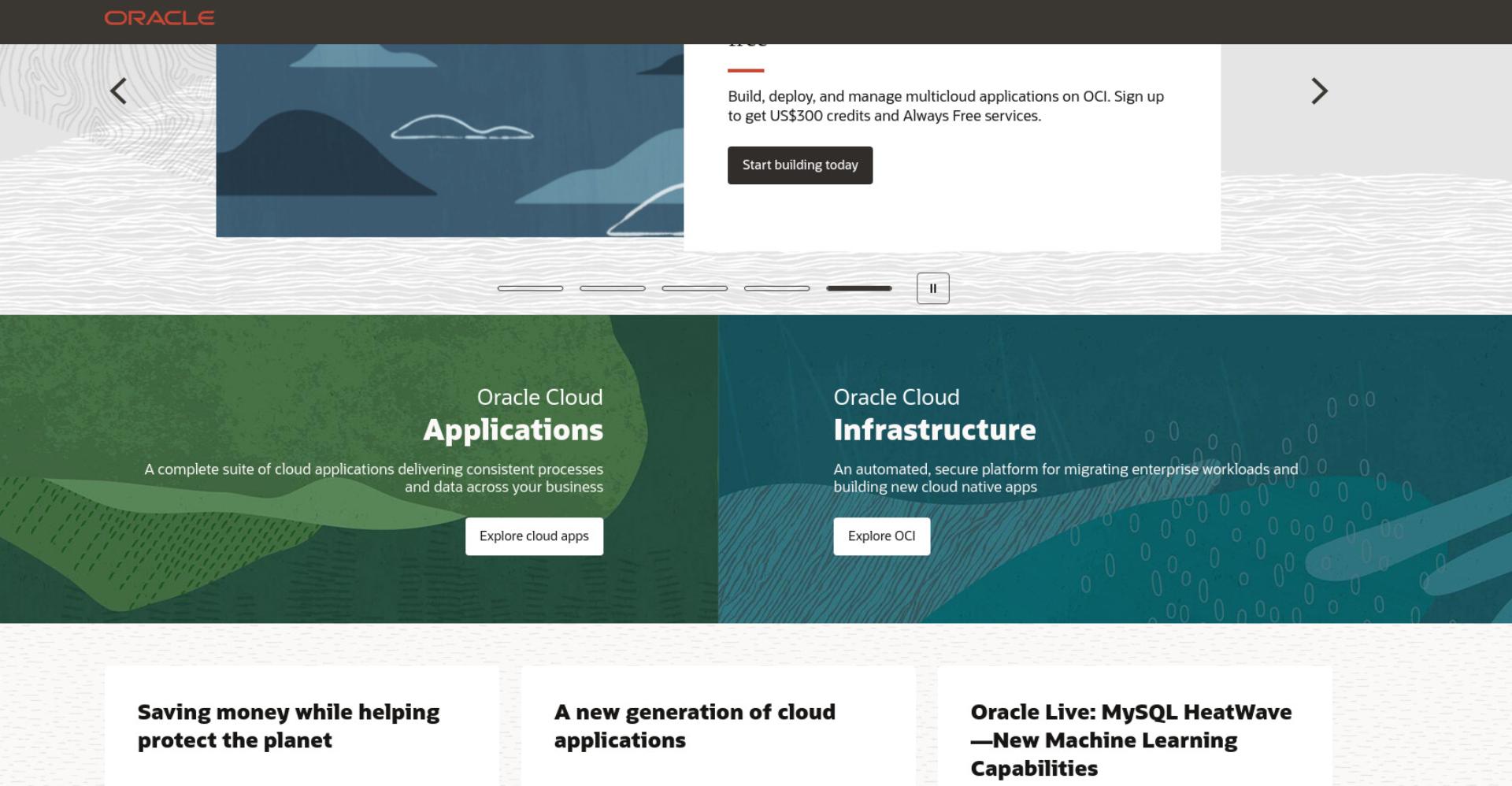Open A new generation of cloud applications
This screenshot has width=1512, height=786.
pyautogui.click(x=695, y=726)
